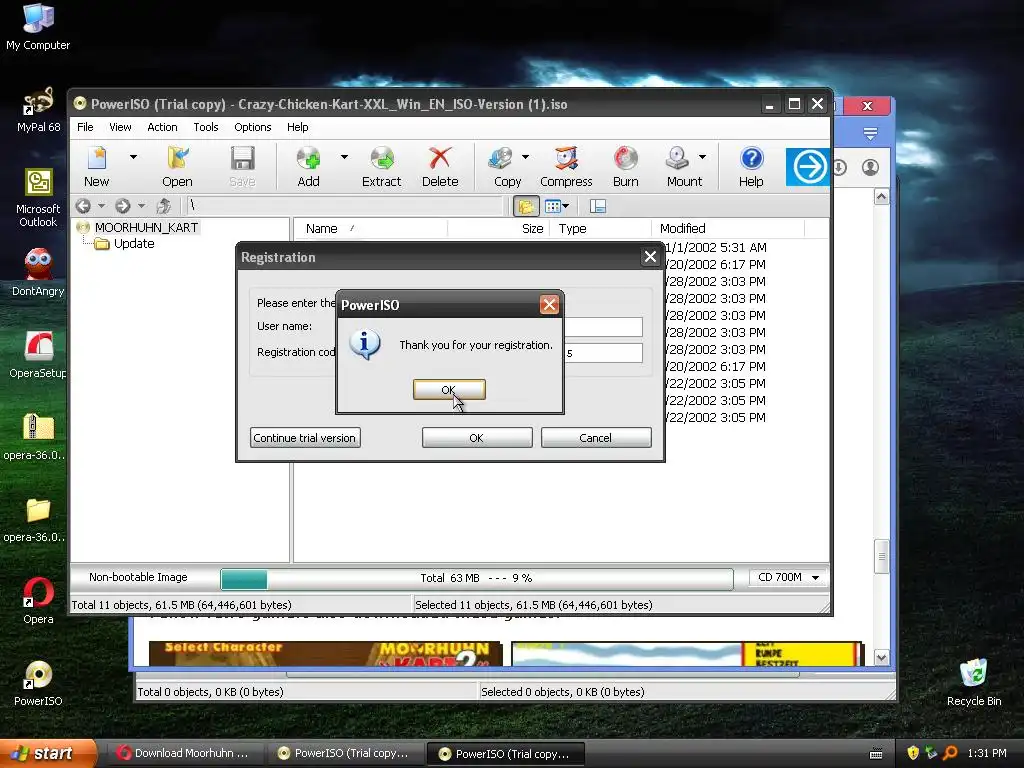Expand the New button dropdown arrow
Image resolution: width=1024 pixels, height=768 pixels.
click(x=133, y=157)
